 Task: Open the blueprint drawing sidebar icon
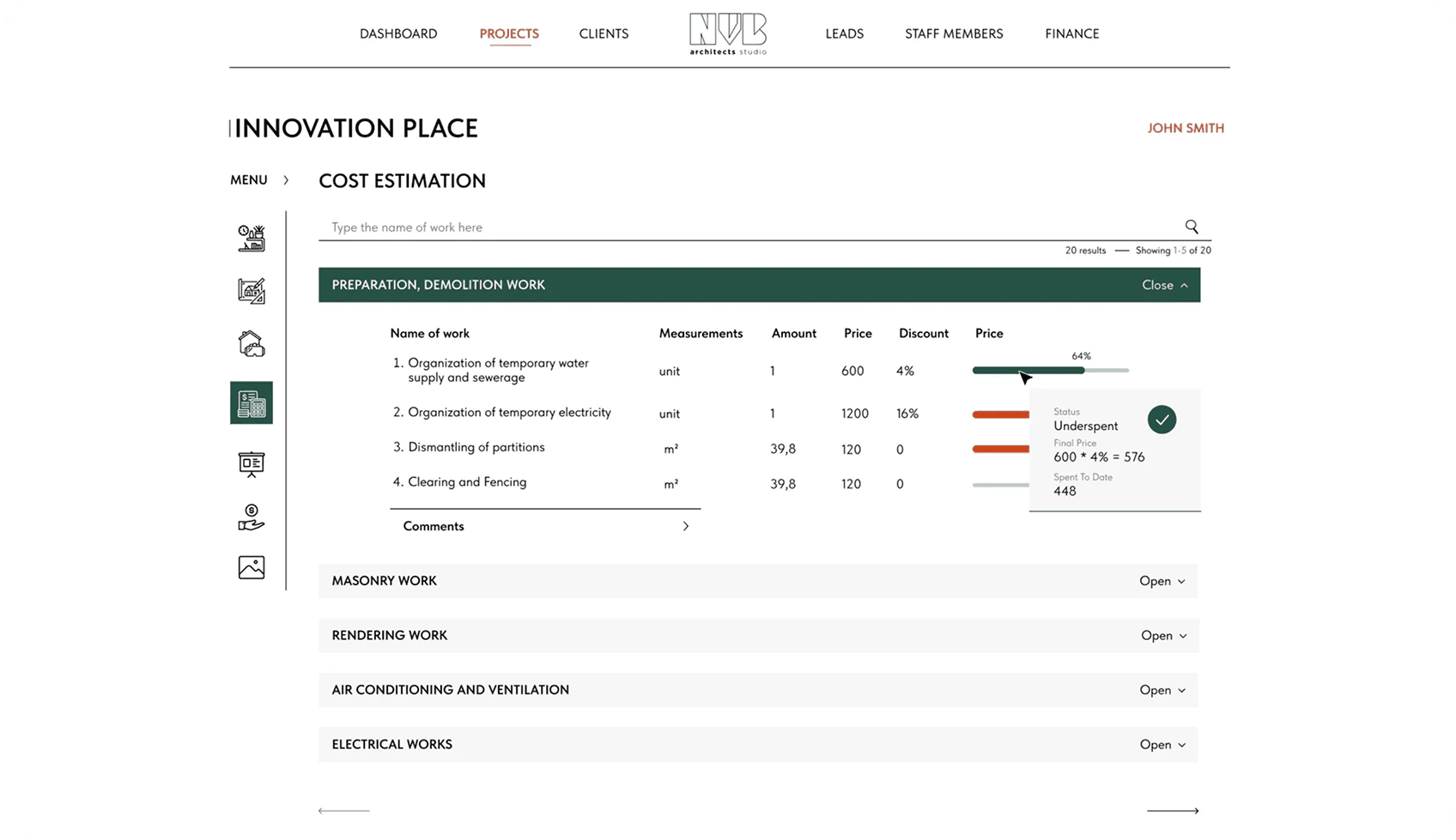point(252,291)
